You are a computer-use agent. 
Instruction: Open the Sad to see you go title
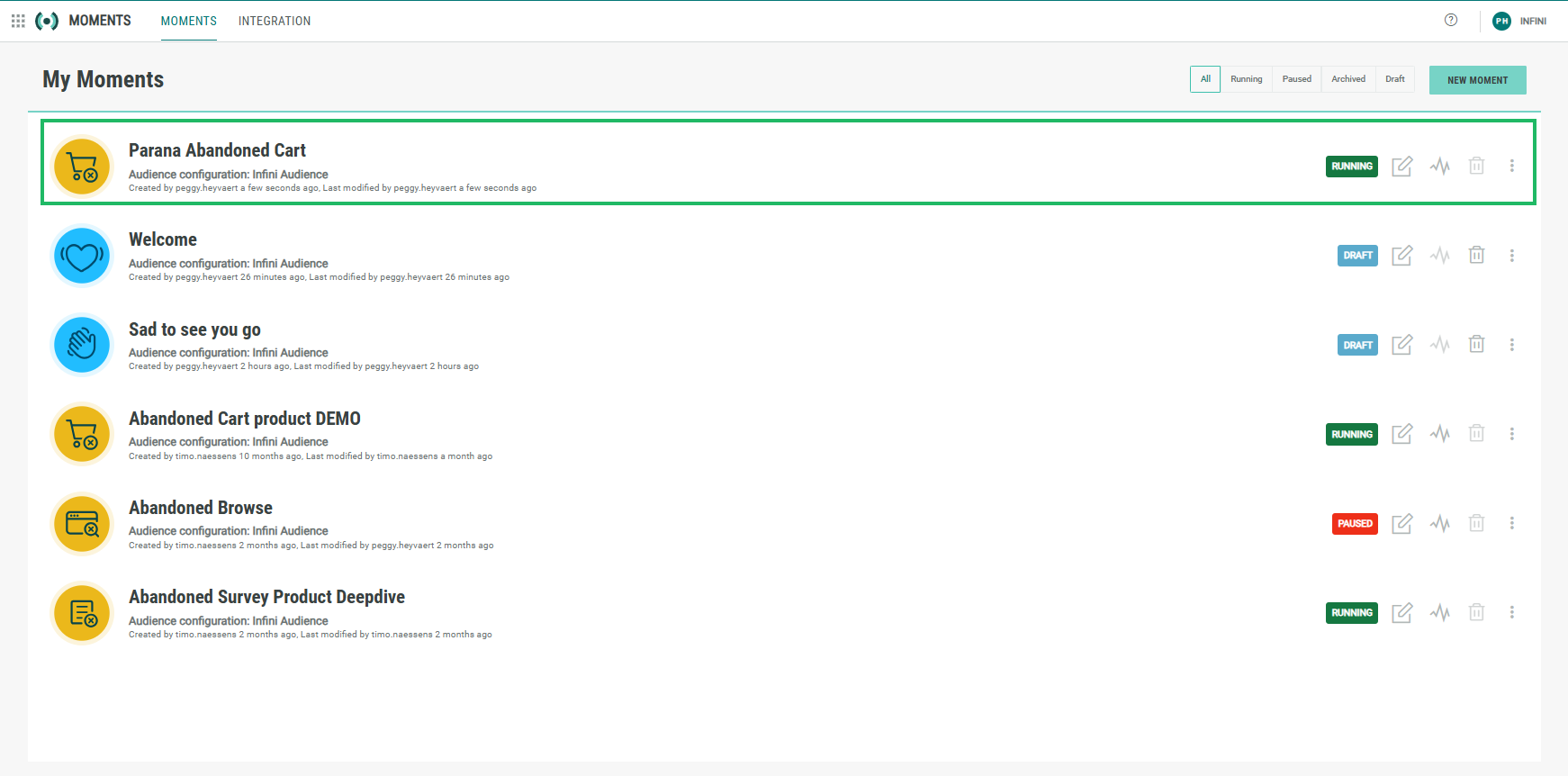point(194,329)
